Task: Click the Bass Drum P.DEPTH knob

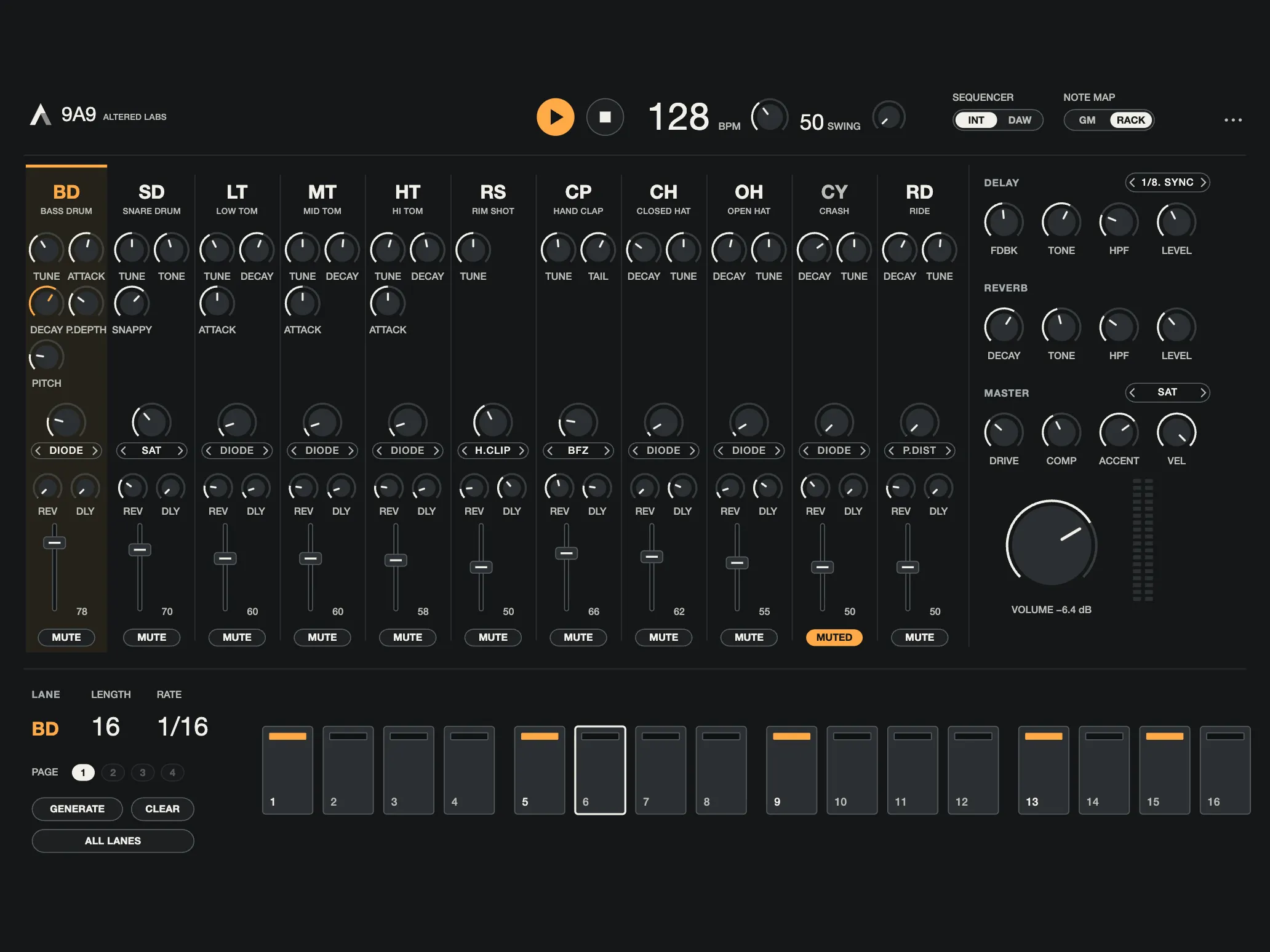Action: click(86, 303)
